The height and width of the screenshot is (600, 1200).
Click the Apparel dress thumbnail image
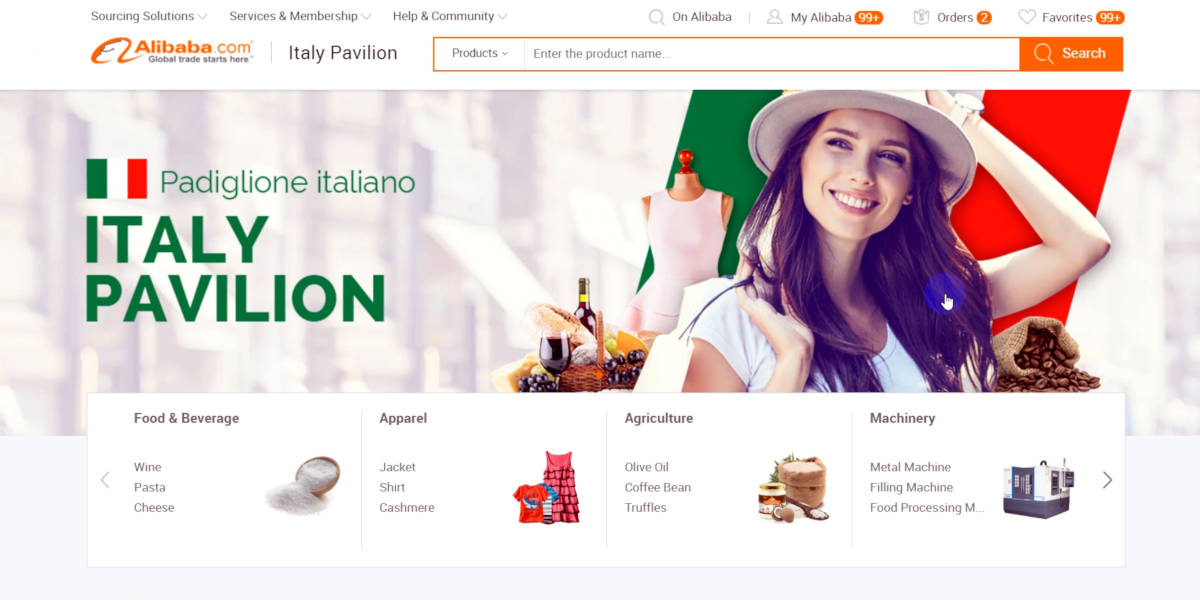pyautogui.click(x=546, y=487)
